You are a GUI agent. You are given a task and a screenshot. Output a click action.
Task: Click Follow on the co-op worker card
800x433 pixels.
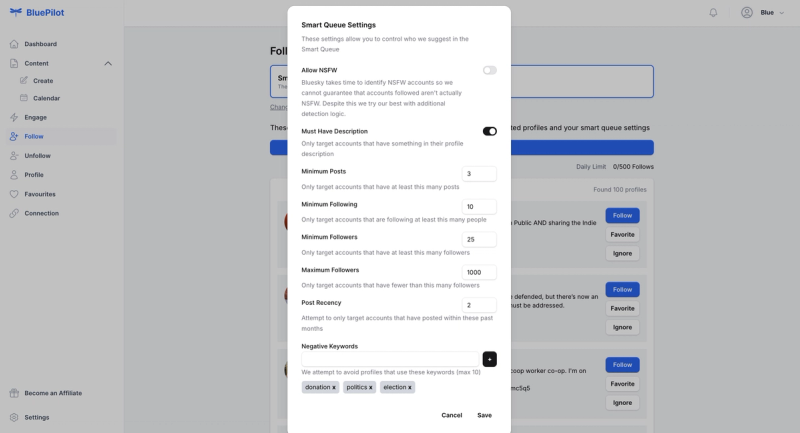[622, 365]
